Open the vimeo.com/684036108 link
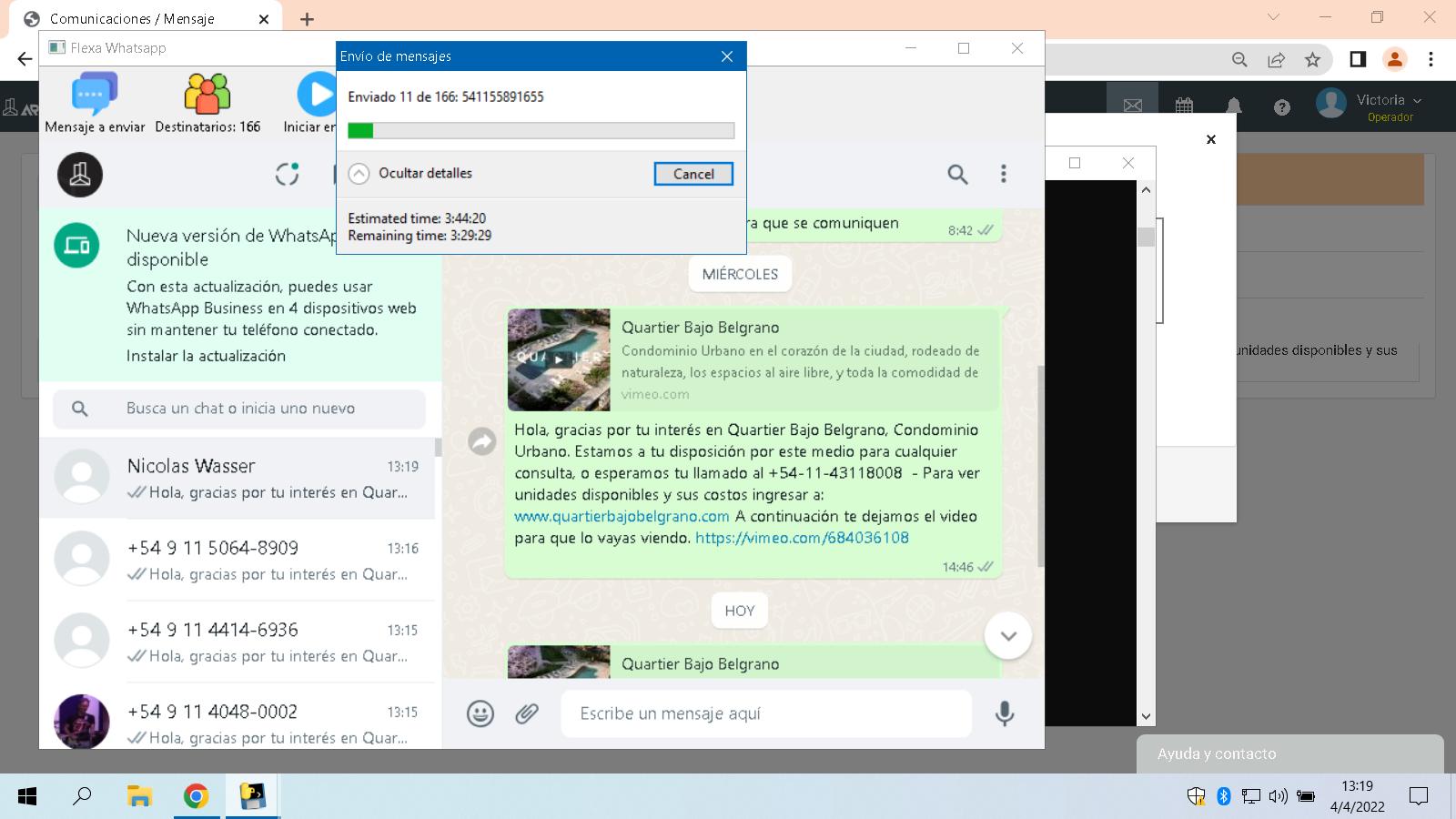This screenshot has height=819, width=1456. [x=802, y=538]
